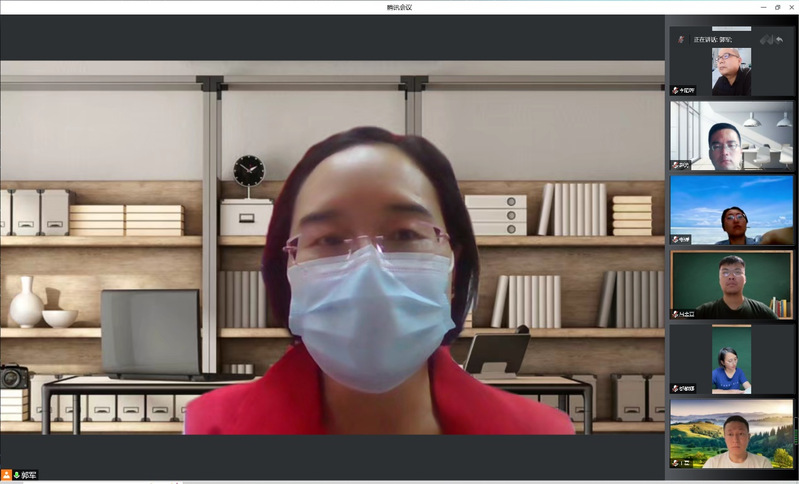Viewport: 799px width, 484px height.
Task: Minimize the Tencent Meeting window
Action: (x=763, y=7)
